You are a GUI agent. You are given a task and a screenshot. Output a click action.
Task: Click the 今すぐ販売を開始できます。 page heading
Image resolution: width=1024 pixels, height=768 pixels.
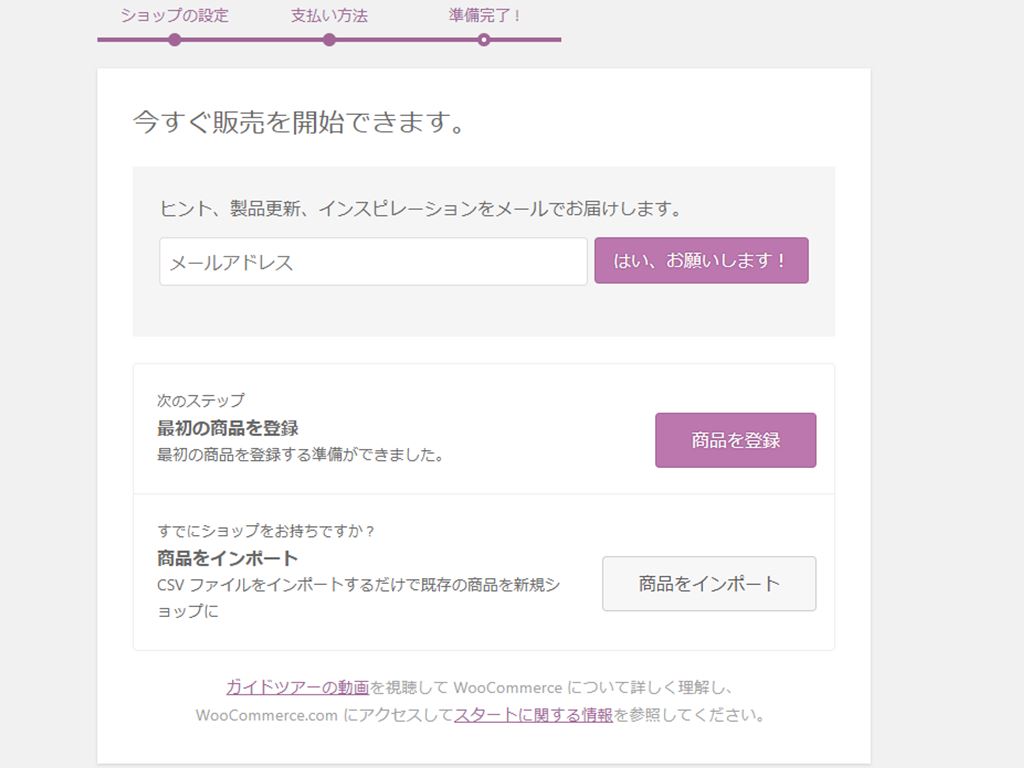coord(300,123)
